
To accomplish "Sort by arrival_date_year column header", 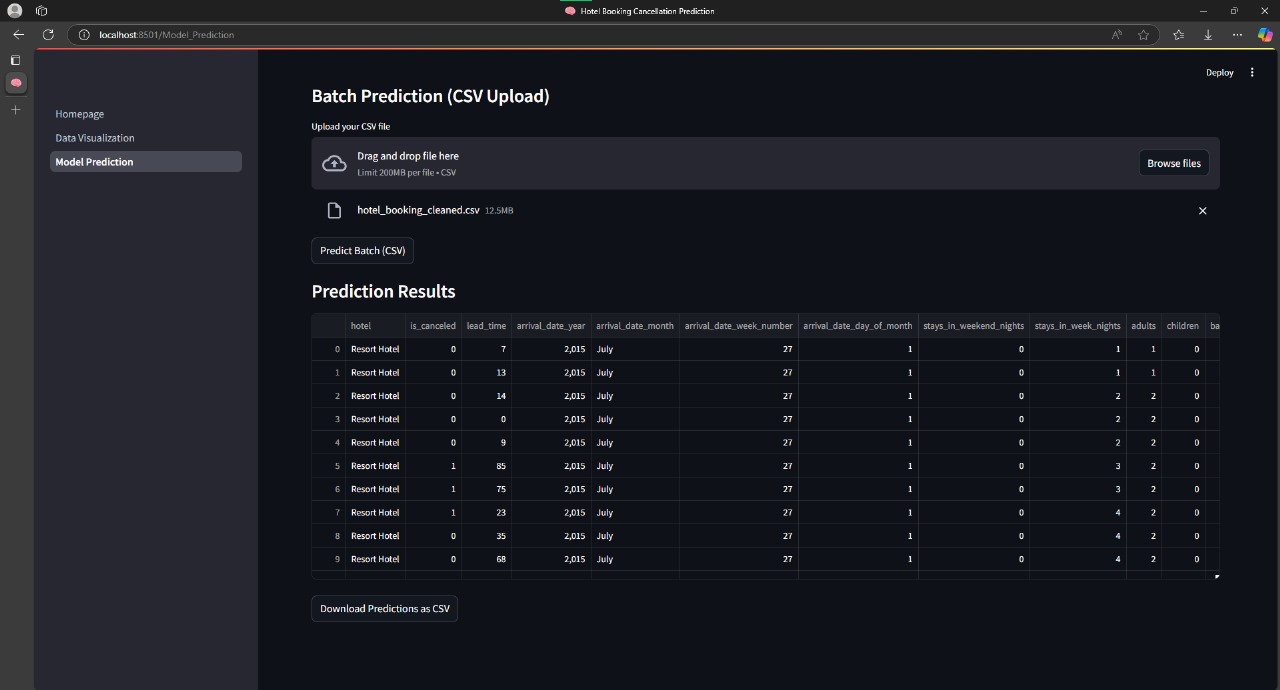I will click(551, 325).
